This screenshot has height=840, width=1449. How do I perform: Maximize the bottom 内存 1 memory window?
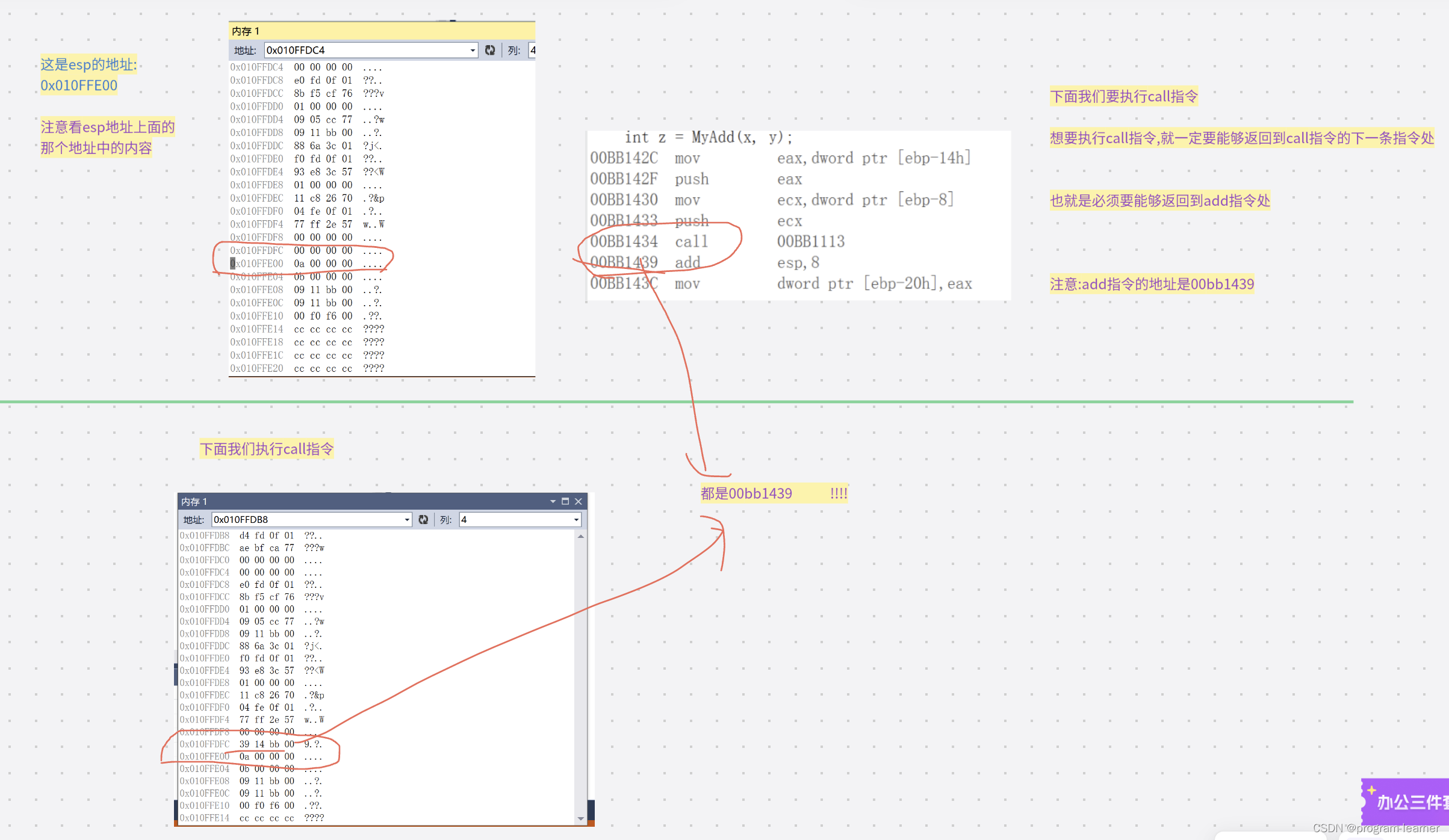(x=565, y=501)
